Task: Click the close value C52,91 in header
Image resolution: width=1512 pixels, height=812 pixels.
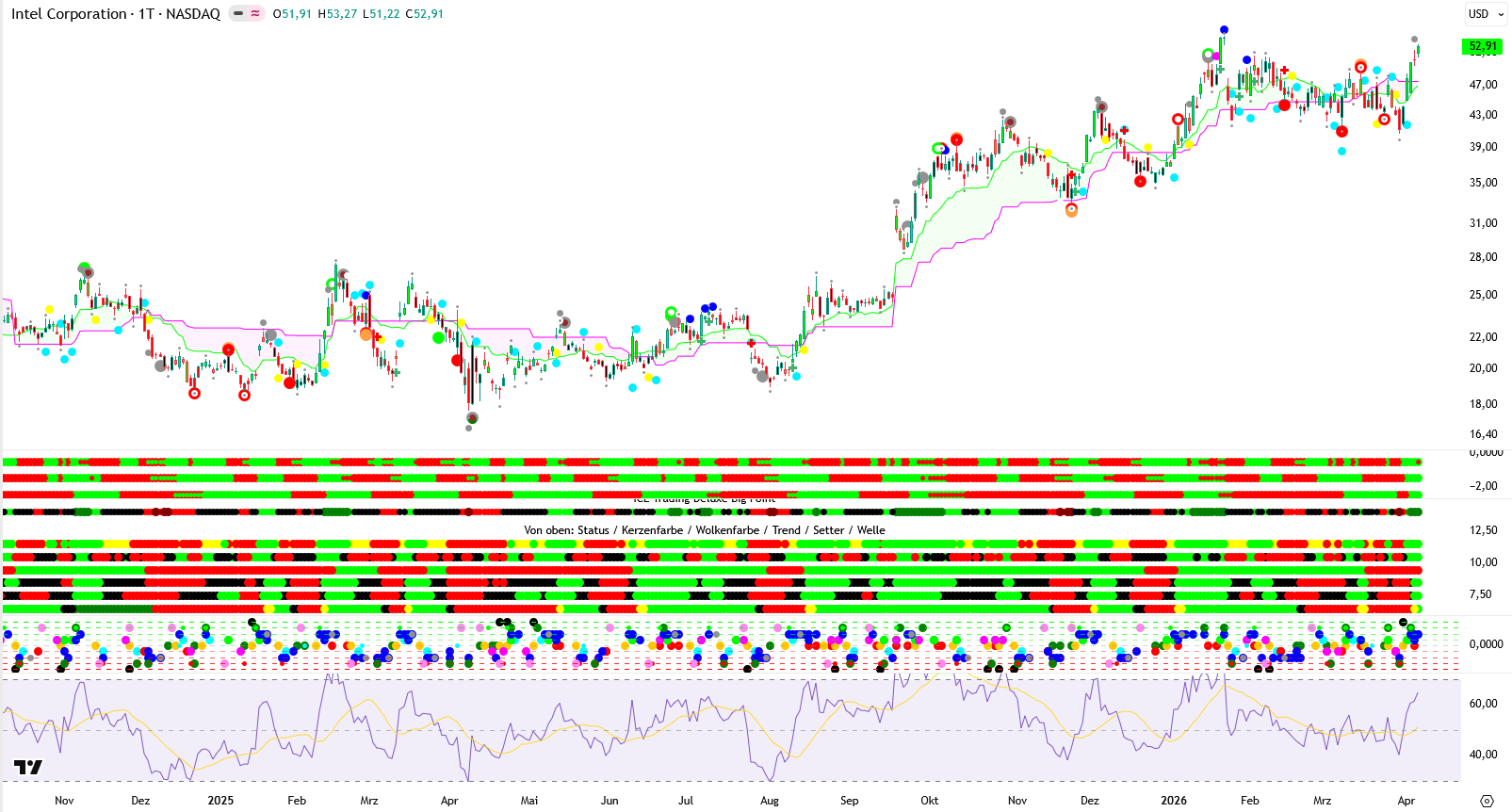Action: point(424,14)
